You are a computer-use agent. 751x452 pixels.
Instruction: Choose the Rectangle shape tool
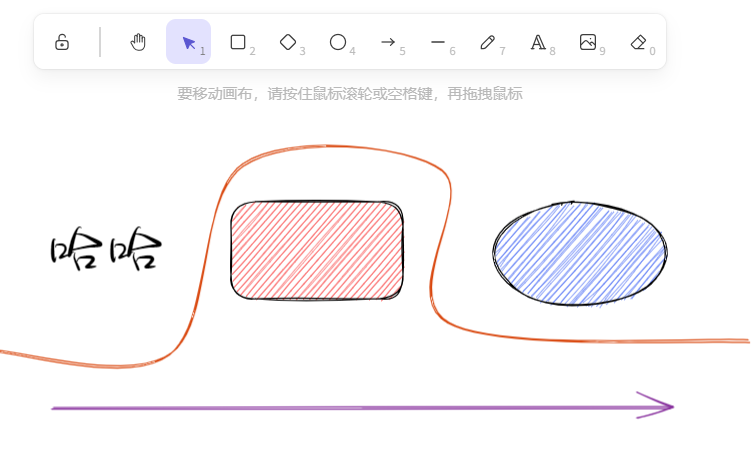point(238,42)
